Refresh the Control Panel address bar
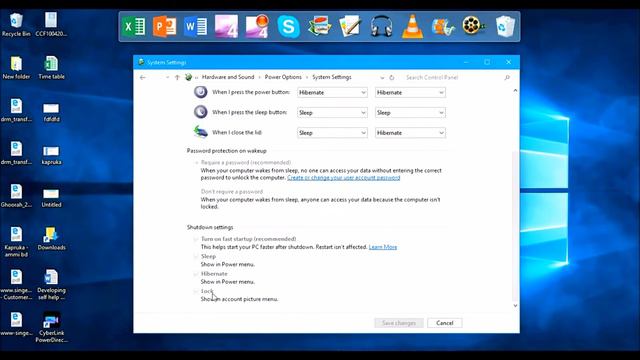Image resolution: width=640 pixels, height=360 pixels. (x=391, y=77)
